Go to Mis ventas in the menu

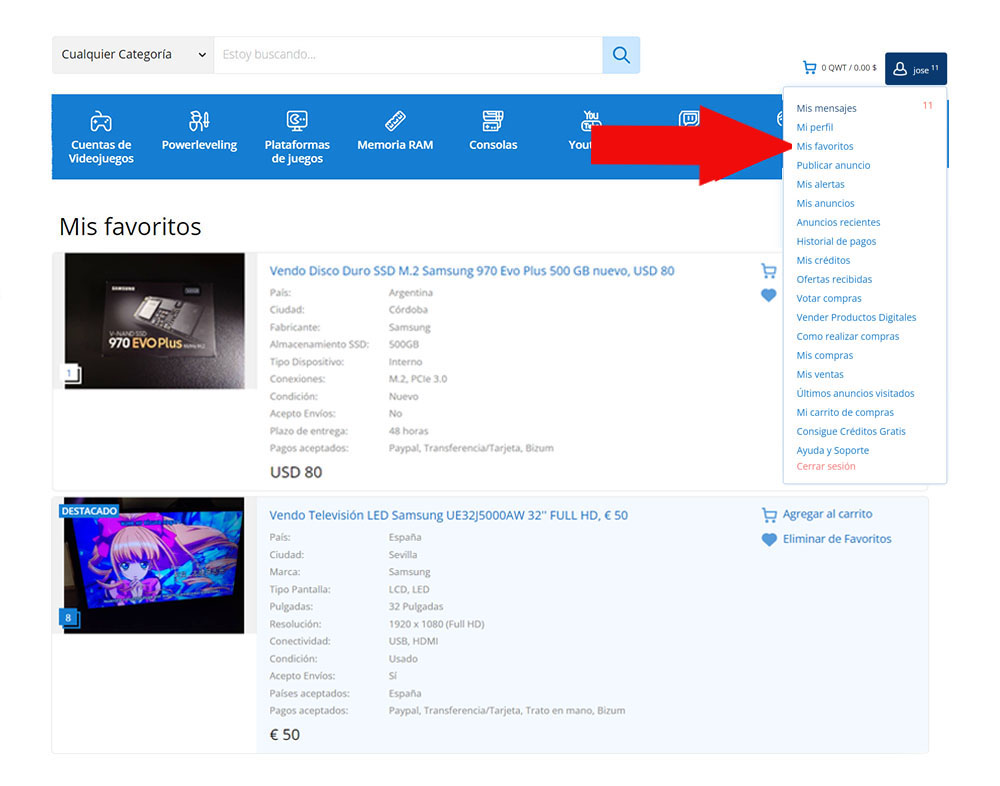click(x=820, y=374)
